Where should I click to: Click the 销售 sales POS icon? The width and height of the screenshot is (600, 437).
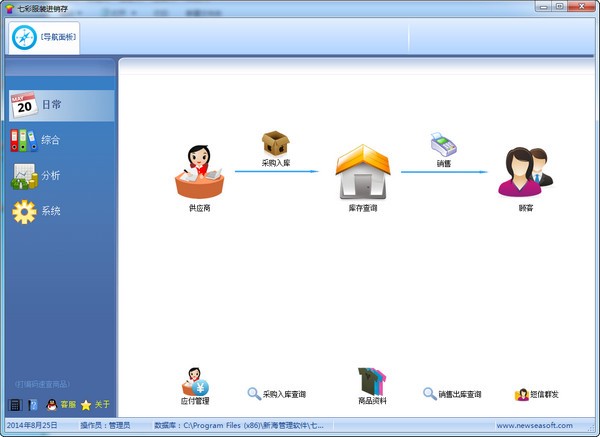pos(443,143)
